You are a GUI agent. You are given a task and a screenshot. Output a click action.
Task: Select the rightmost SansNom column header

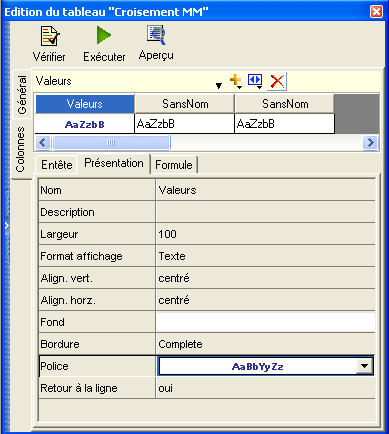[285, 104]
